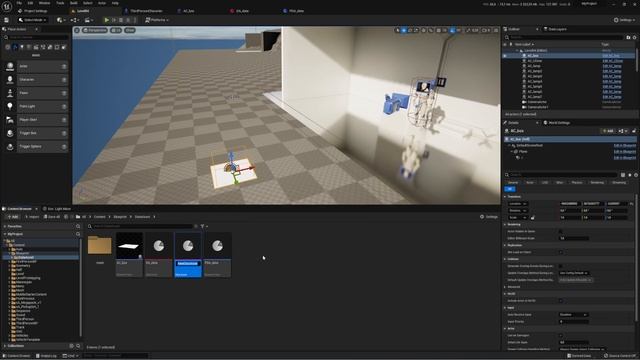640x360 pixels.
Task: Click the Lit view mode button
Action: (116, 30)
